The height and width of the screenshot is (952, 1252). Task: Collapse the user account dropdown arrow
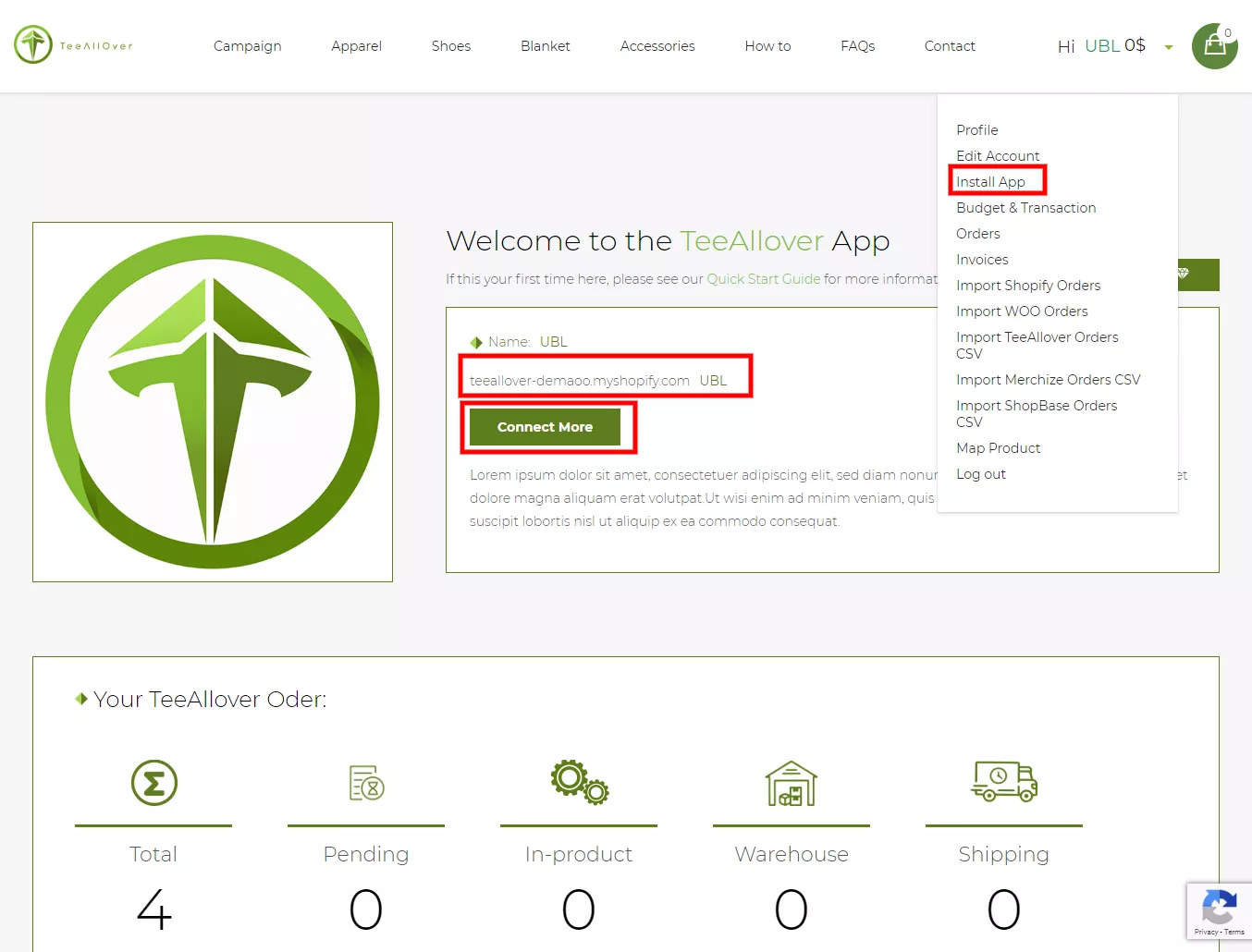coord(1169,47)
